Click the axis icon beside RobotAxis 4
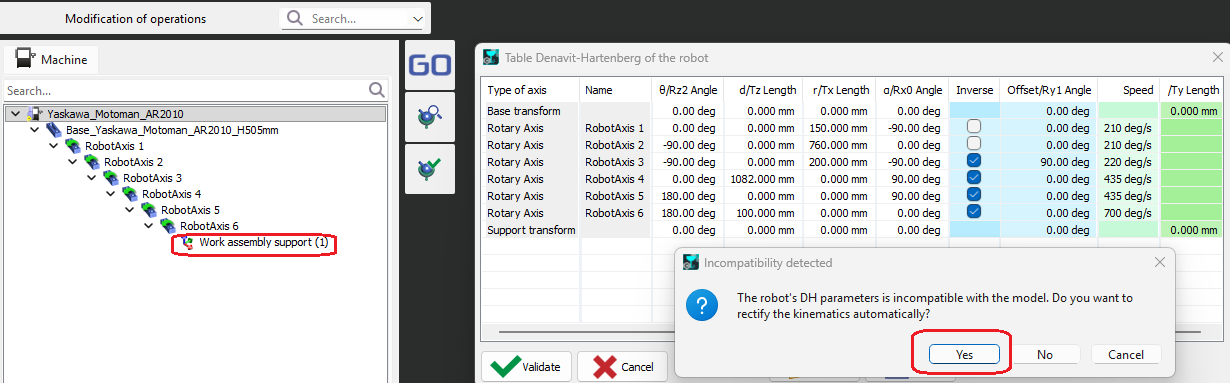1230x383 pixels. (x=130, y=195)
